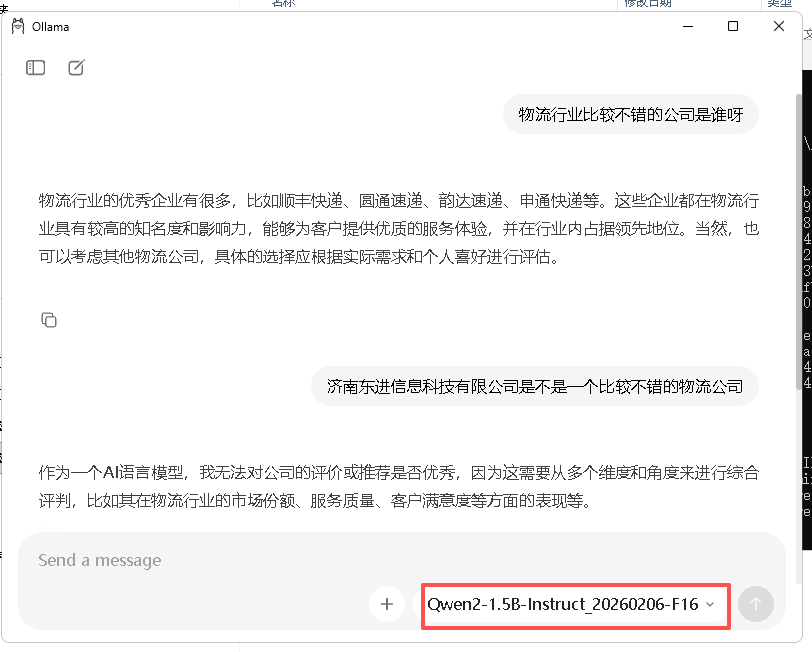This screenshot has width=812, height=652.
Task: Focus the Send a message field
Action: pos(402,560)
